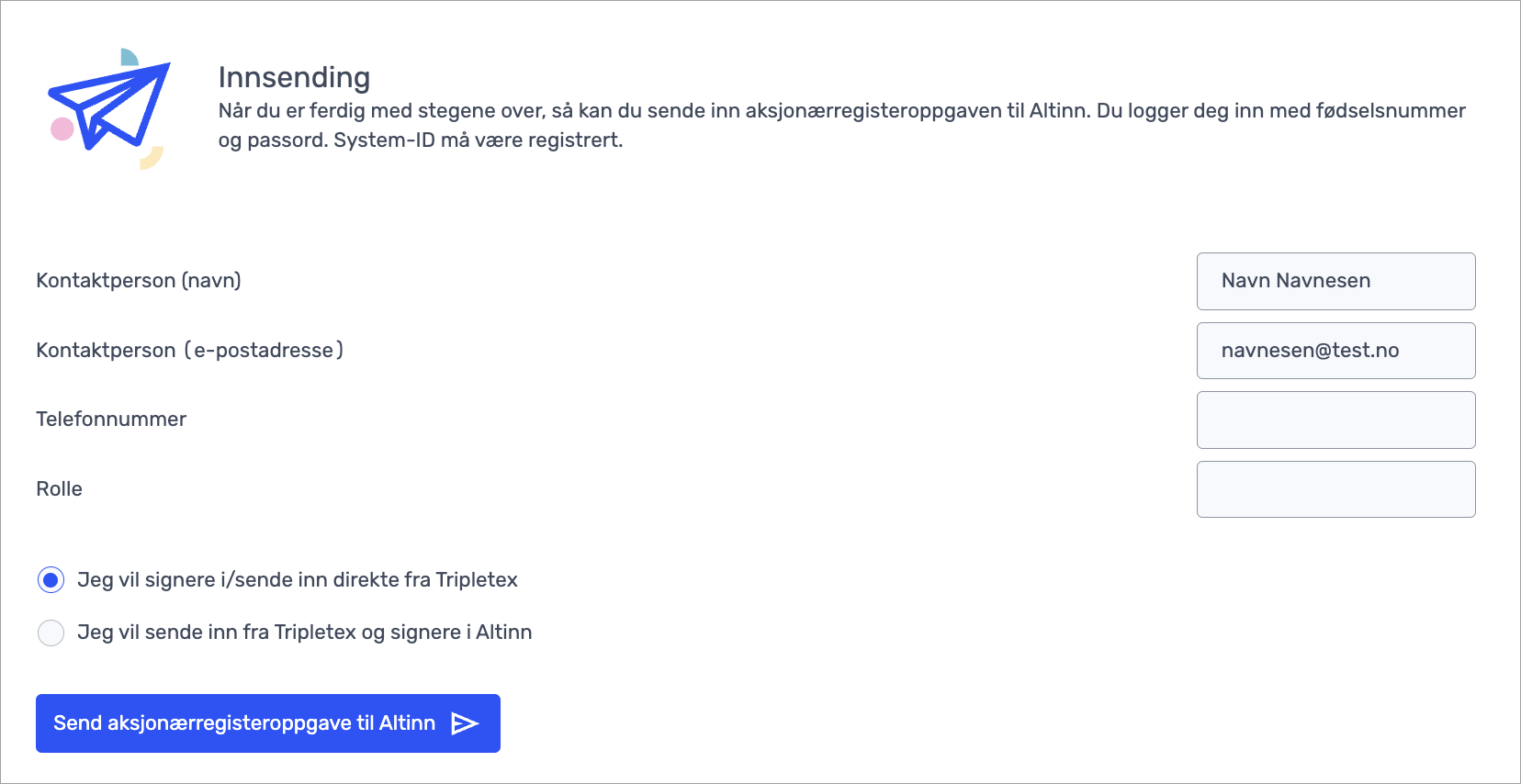Click the "Innsending" heading

click(294, 77)
